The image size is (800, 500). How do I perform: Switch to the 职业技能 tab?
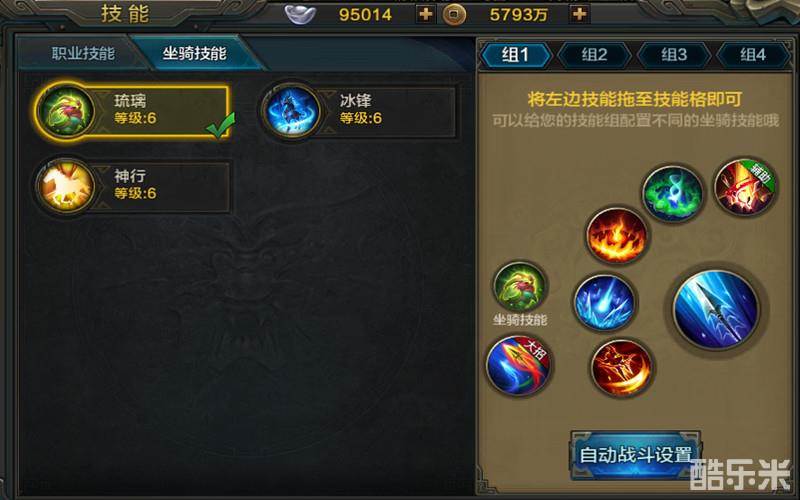(x=83, y=53)
